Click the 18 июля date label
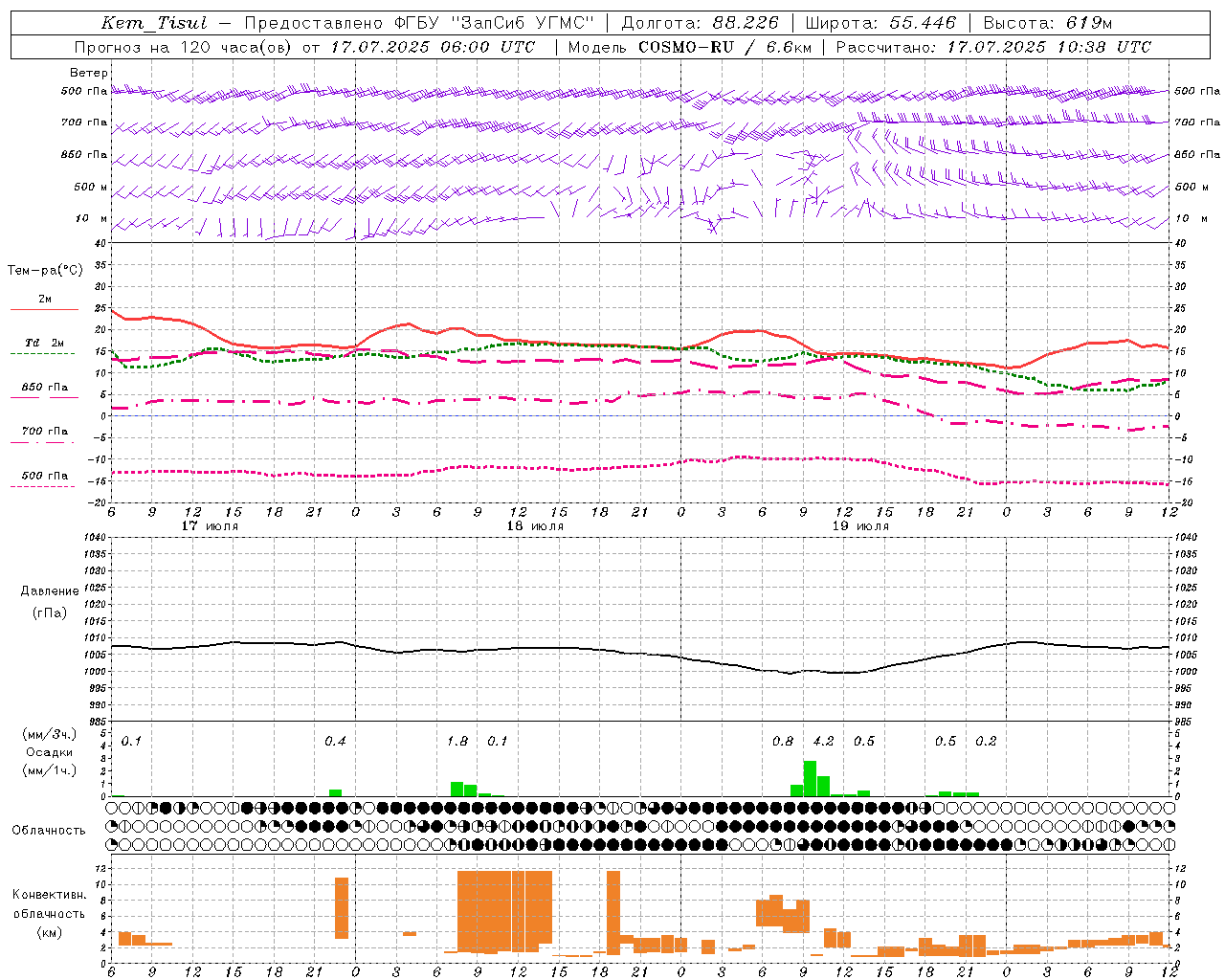 (x=535, y=526)
